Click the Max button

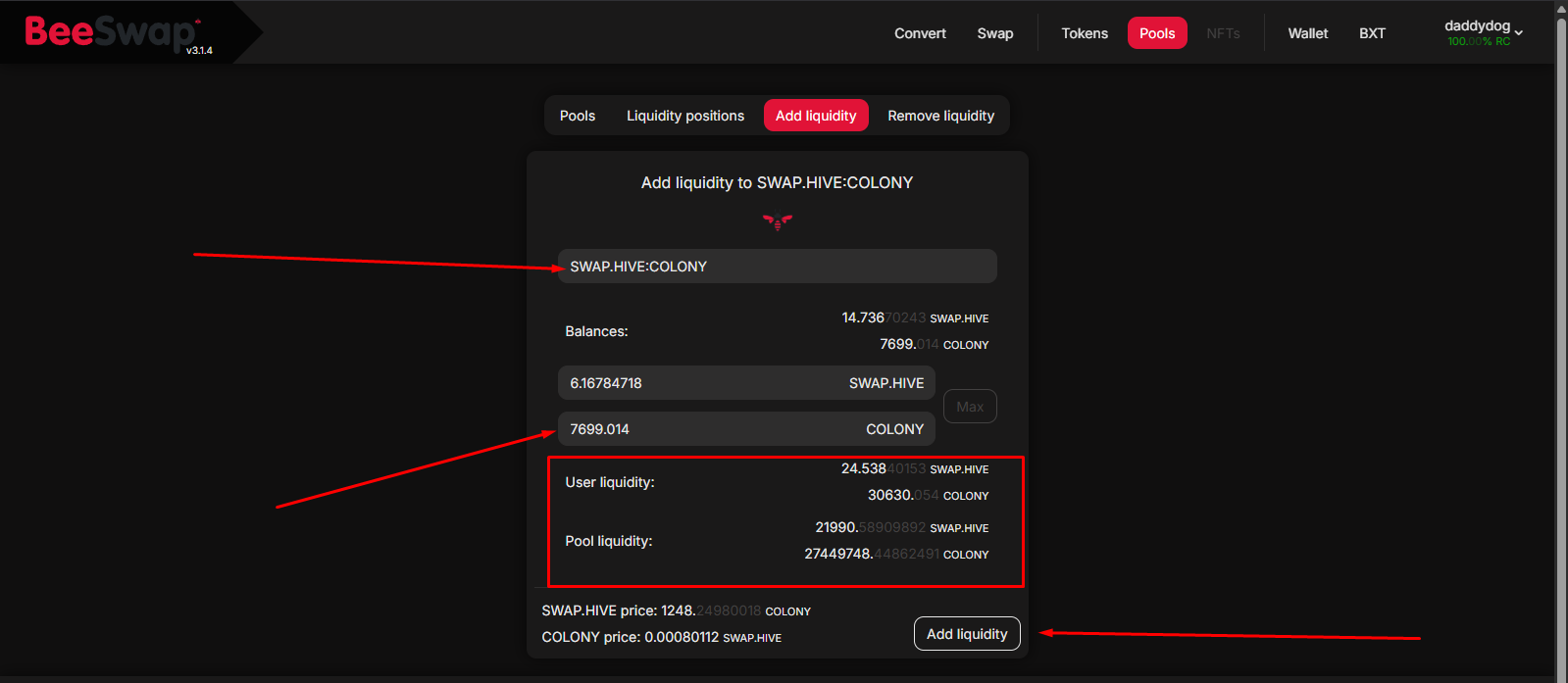coord(970,407)
